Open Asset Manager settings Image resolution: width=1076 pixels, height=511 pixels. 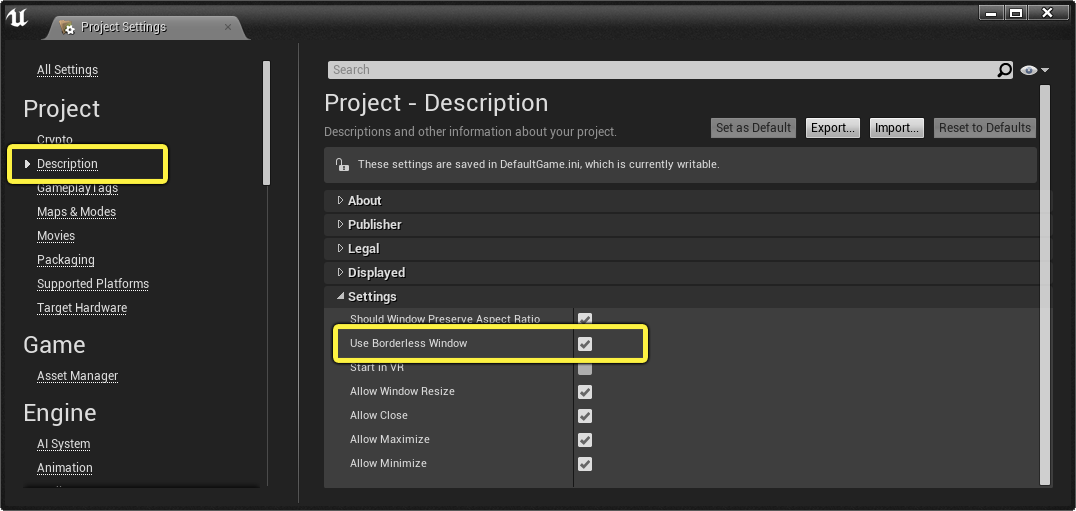[78, 376]
